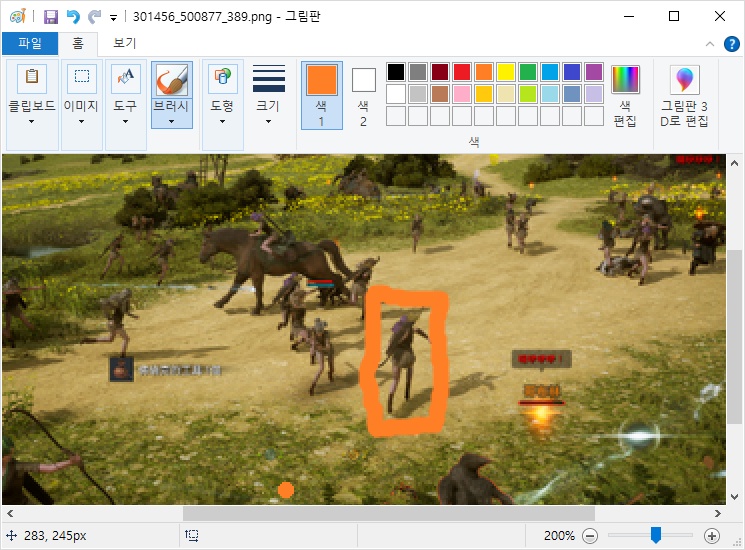Pick the dark red palette swatch
The image size is (745, 550).
440,72
